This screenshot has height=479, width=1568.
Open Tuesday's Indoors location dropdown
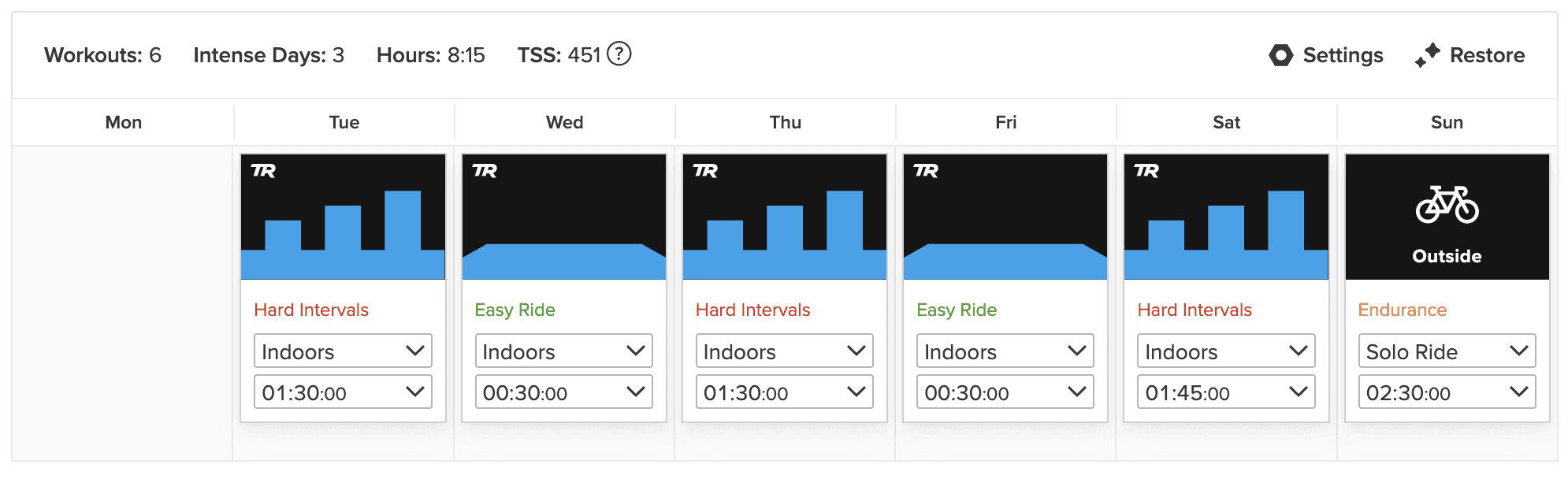[343, 351]
